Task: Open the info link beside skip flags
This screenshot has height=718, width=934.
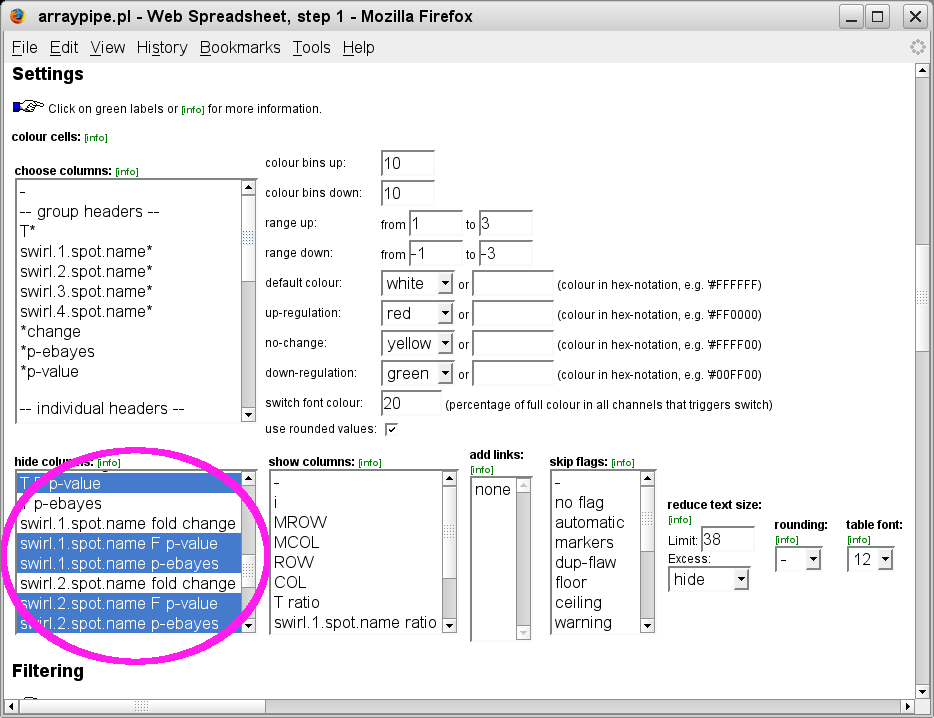Action: 623,463
